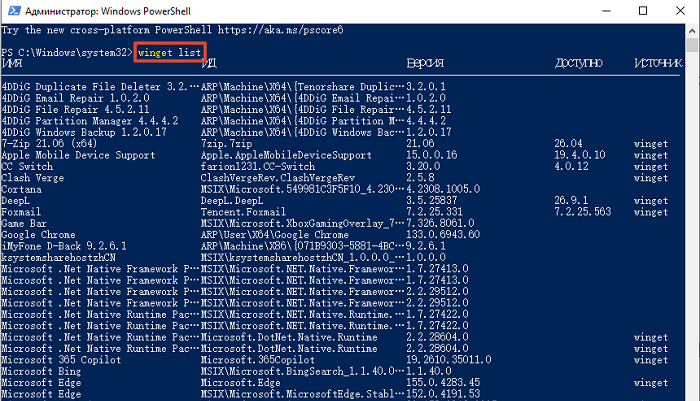The width and height of the screenshot is (700, 401).
Task: Click winget source in Microsoft 365 Copilot row
Action: point(651,360)
